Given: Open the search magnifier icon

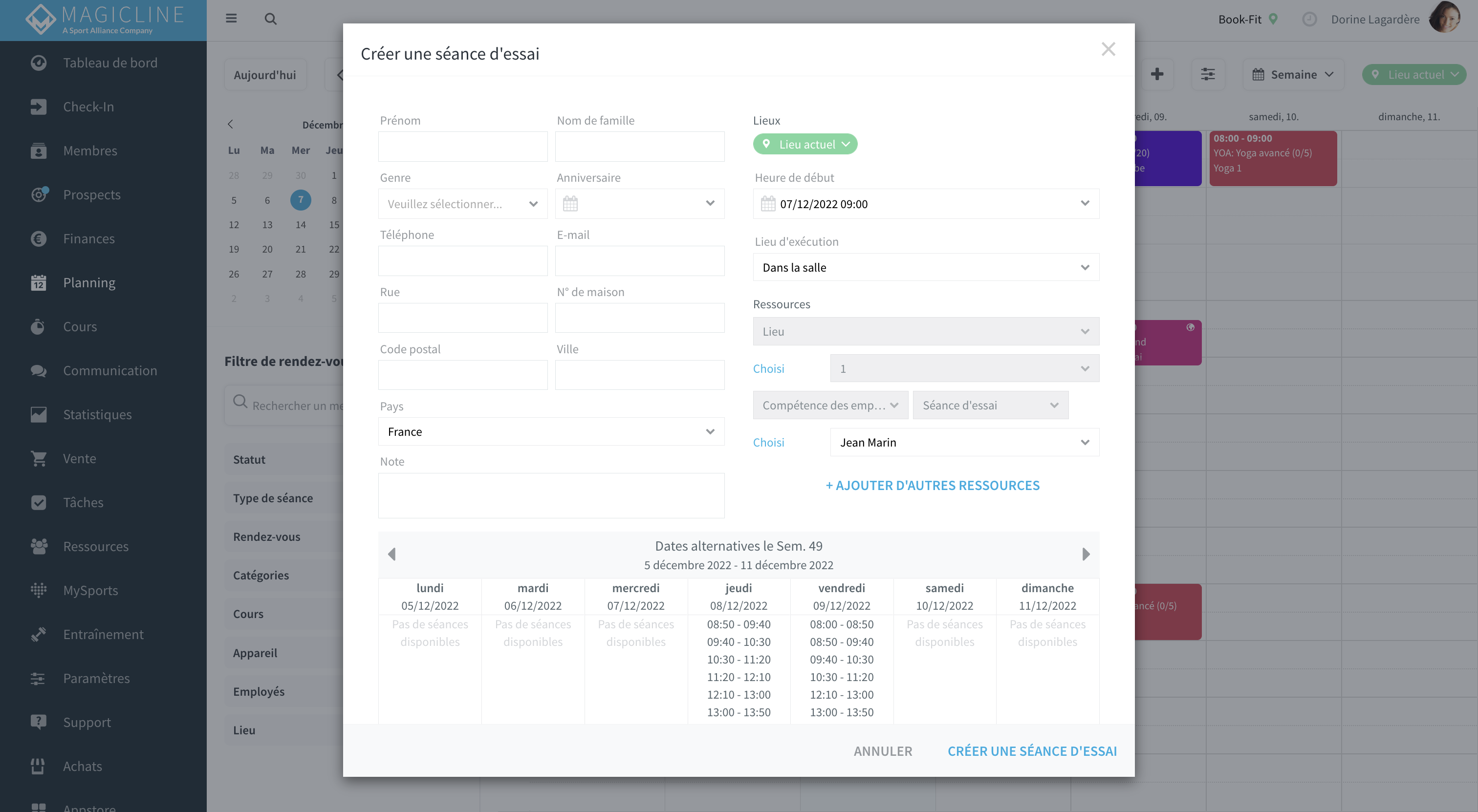Looking at the screenshot, I should (x=270, y=19).
